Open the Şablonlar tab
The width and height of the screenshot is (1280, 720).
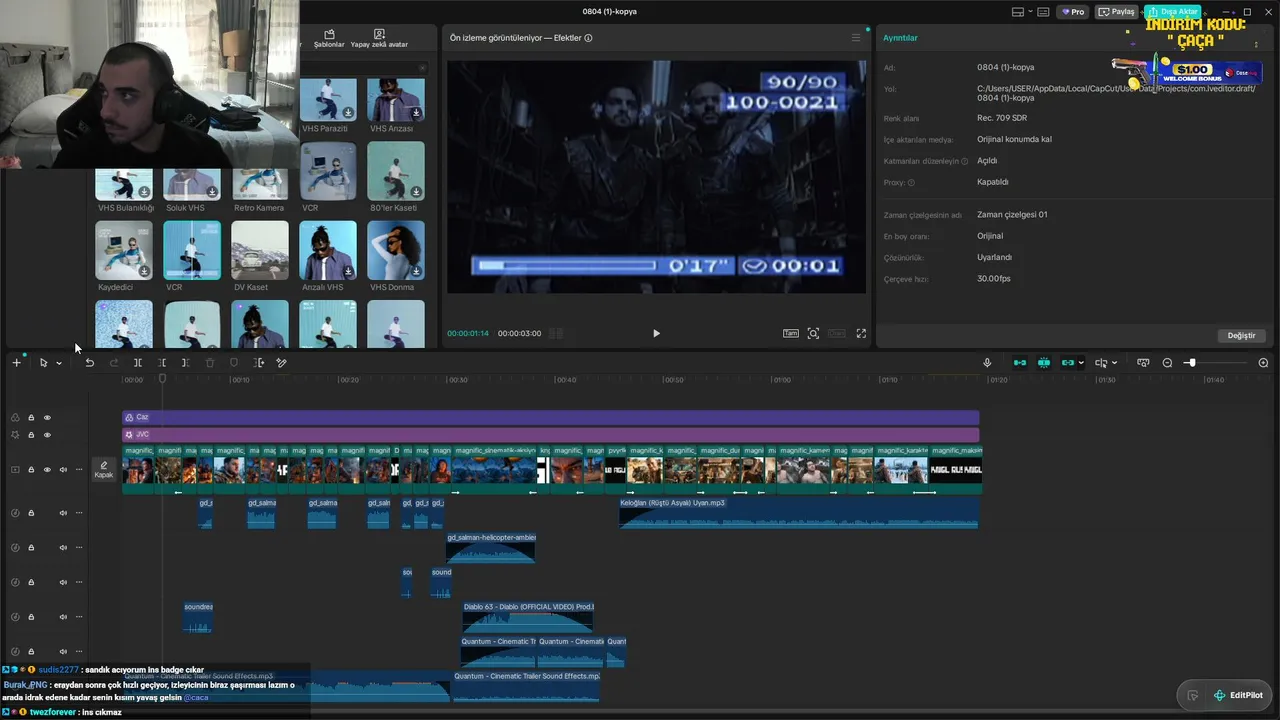click(329, 39)
